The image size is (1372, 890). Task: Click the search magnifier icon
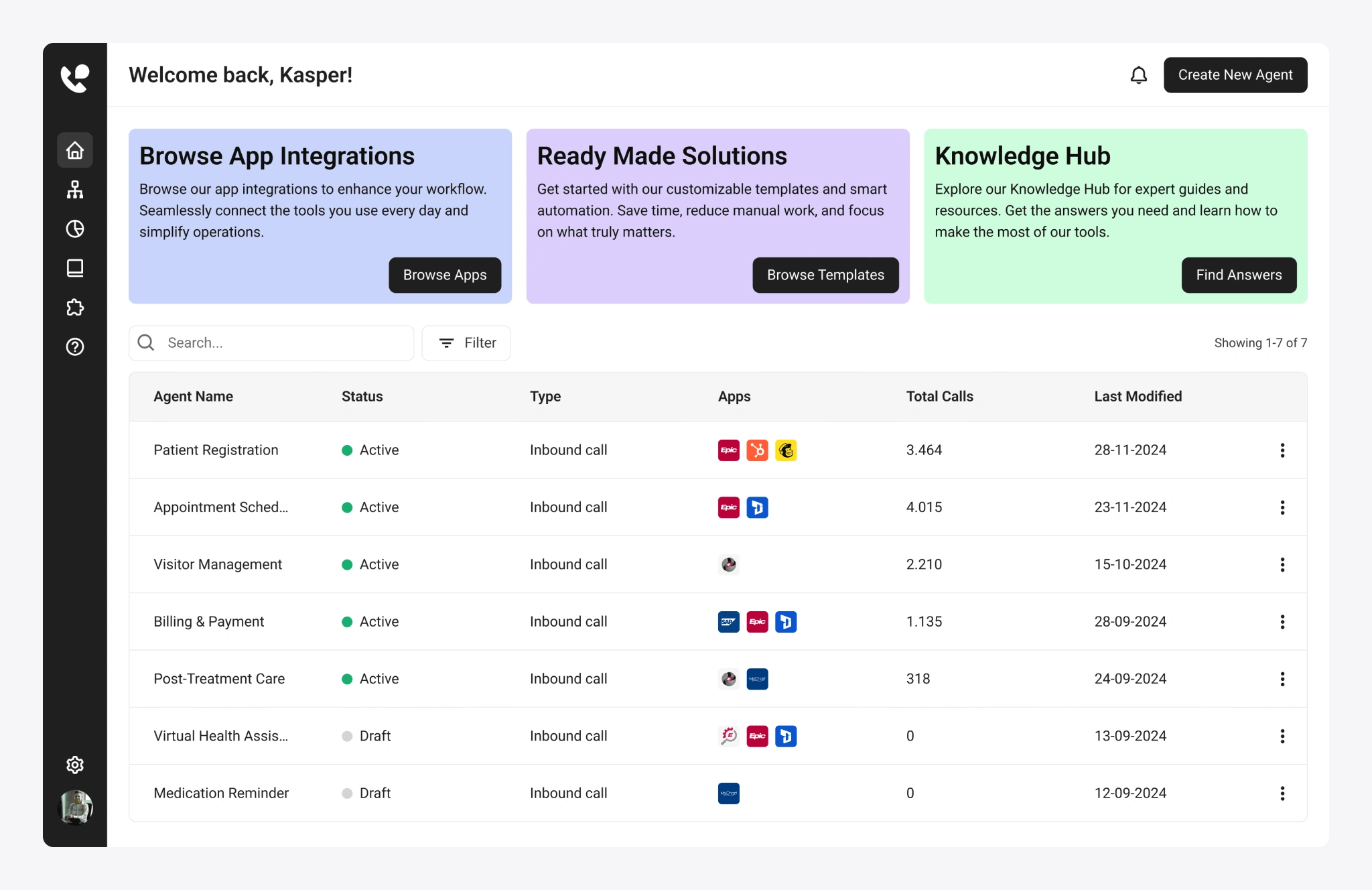[146, 343]
